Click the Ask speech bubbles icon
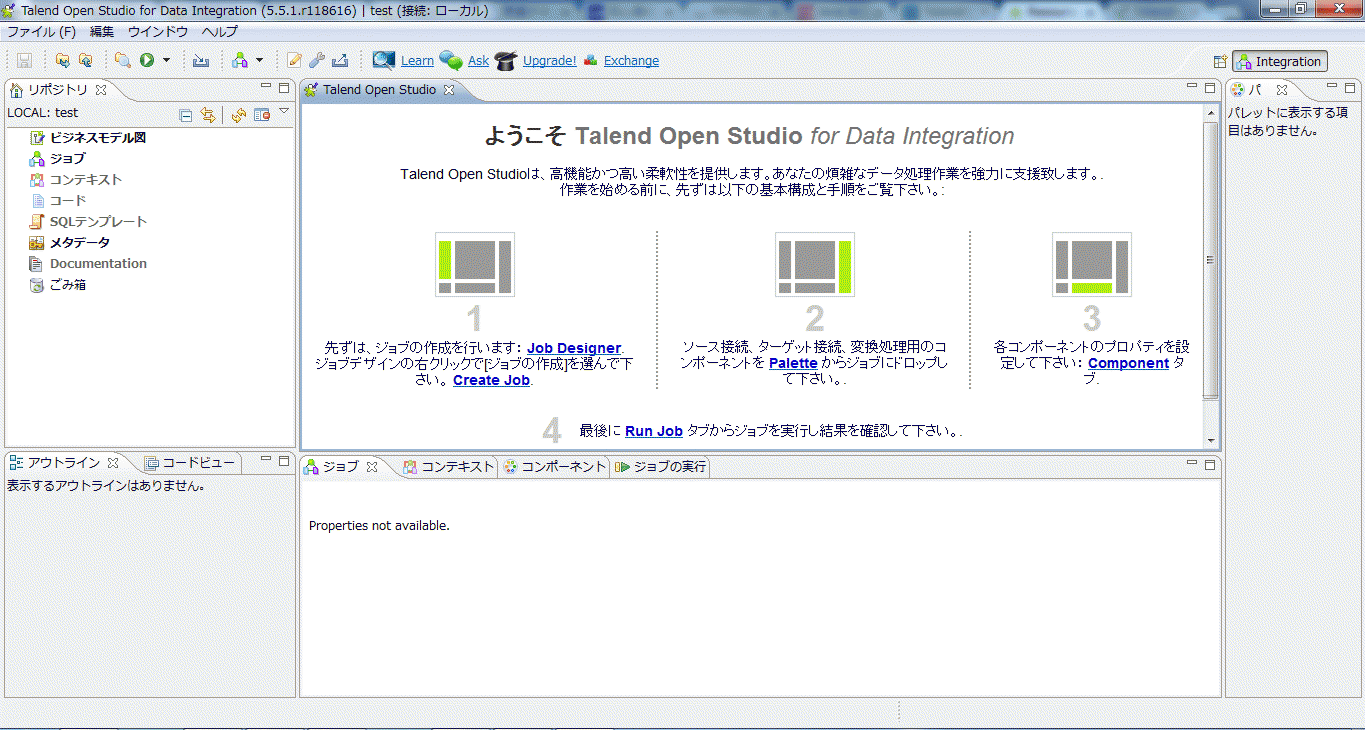 point(451,61)
